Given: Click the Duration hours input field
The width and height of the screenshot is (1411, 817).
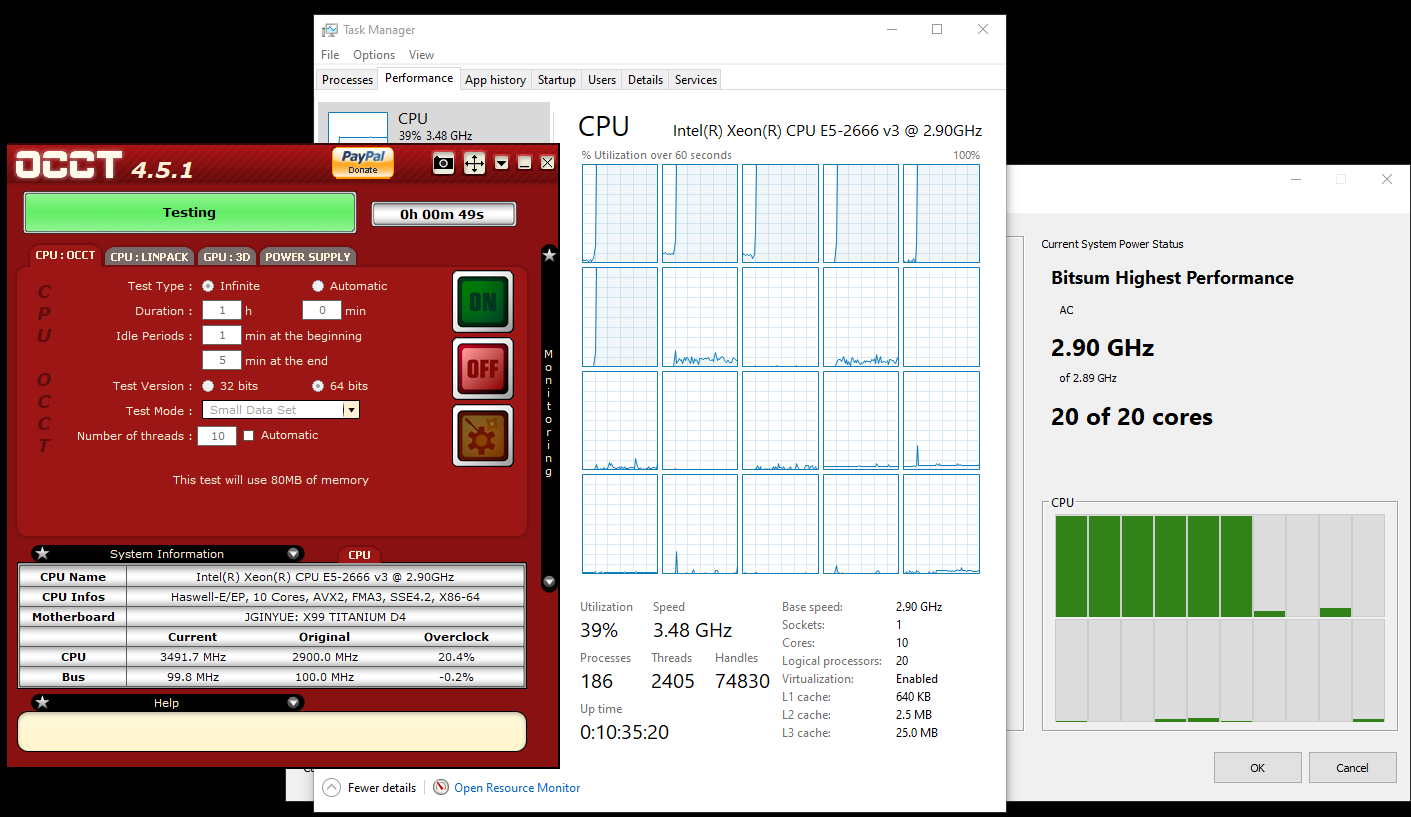Looking at the screenshot, I should pos(222,311).
